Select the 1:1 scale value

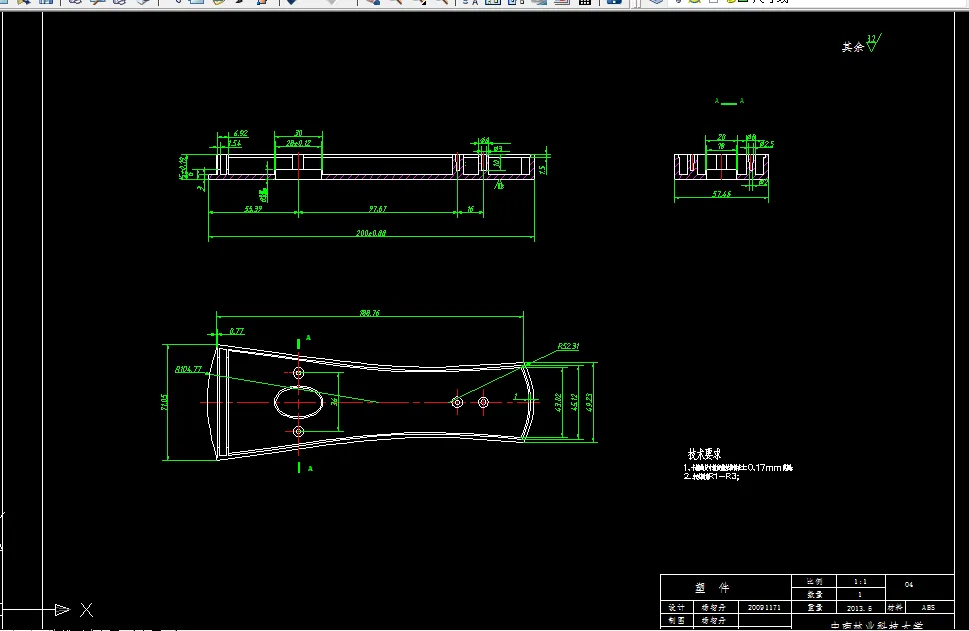(860, 582)
